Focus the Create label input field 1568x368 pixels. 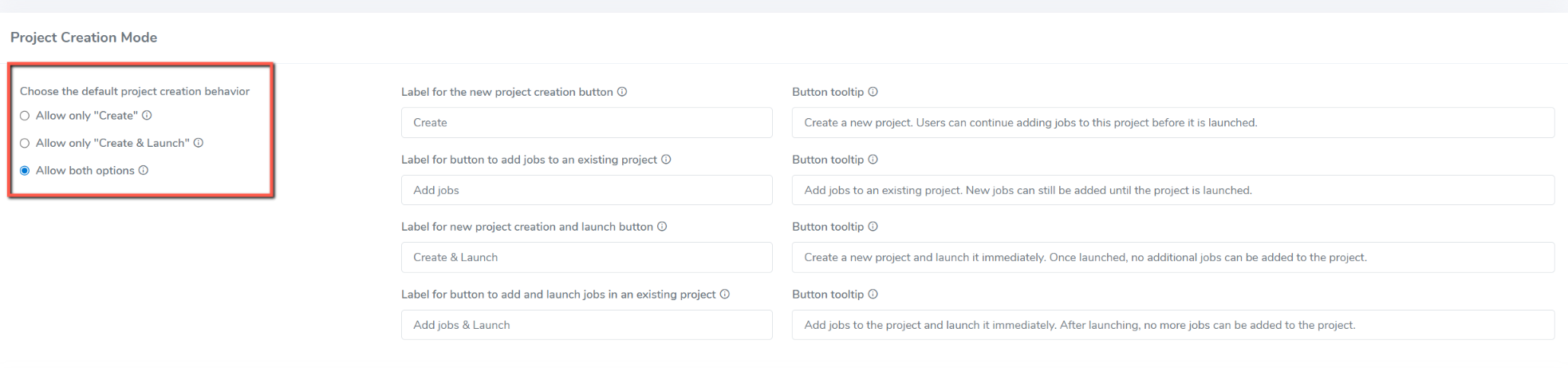[x=587, y=122]
